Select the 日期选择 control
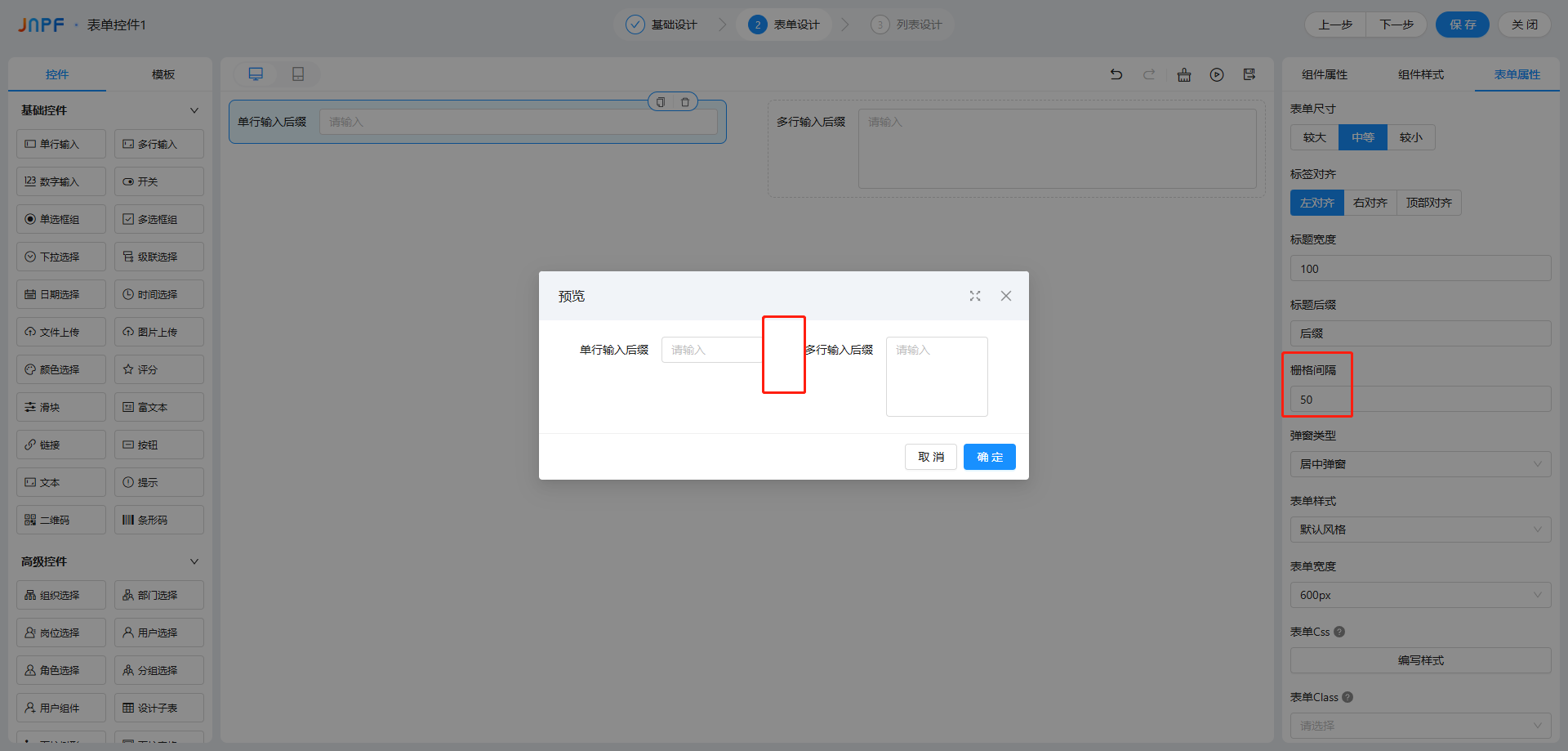 [61, 294]
